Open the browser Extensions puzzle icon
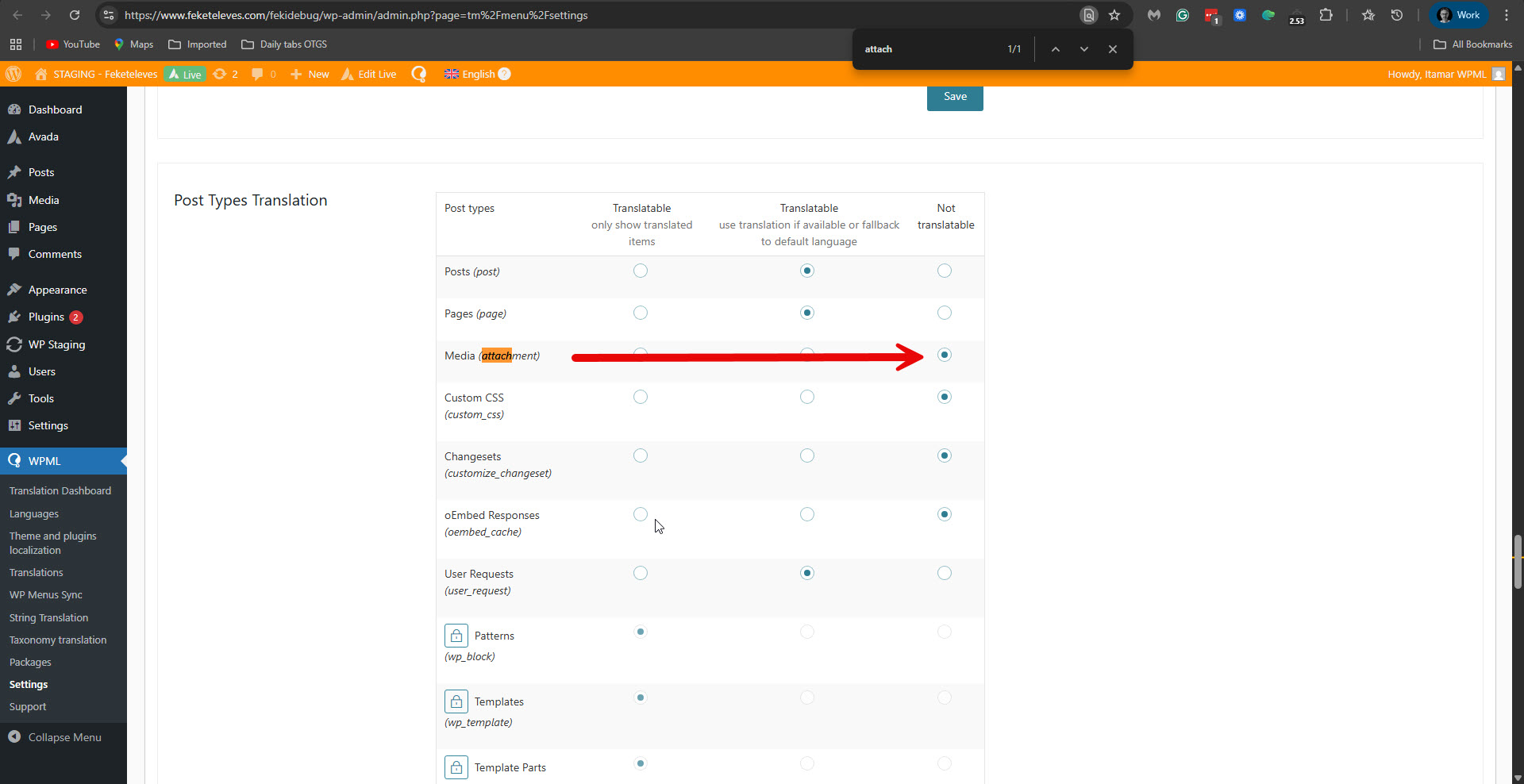Viewport: 1524px width, 784px height. point(1326,15)
